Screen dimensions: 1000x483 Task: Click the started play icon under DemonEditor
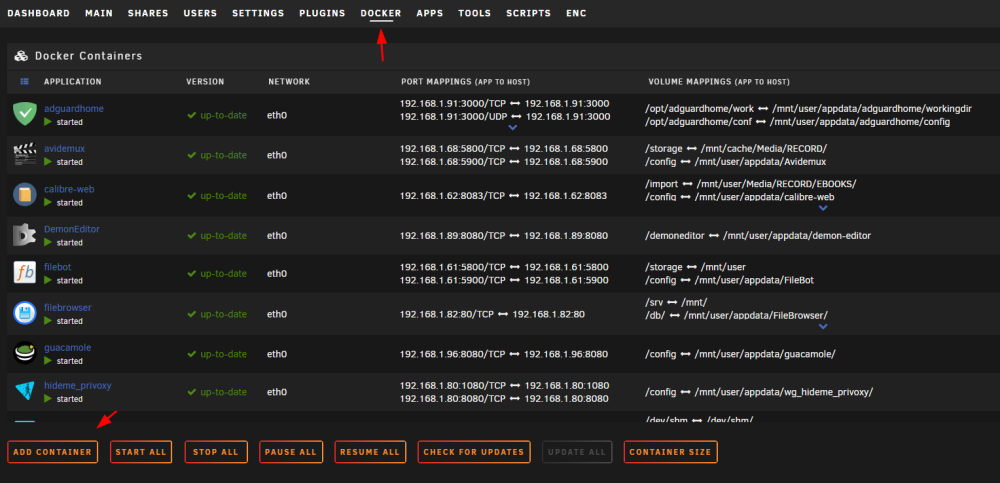pyautogui.click(x=48, y=242)
